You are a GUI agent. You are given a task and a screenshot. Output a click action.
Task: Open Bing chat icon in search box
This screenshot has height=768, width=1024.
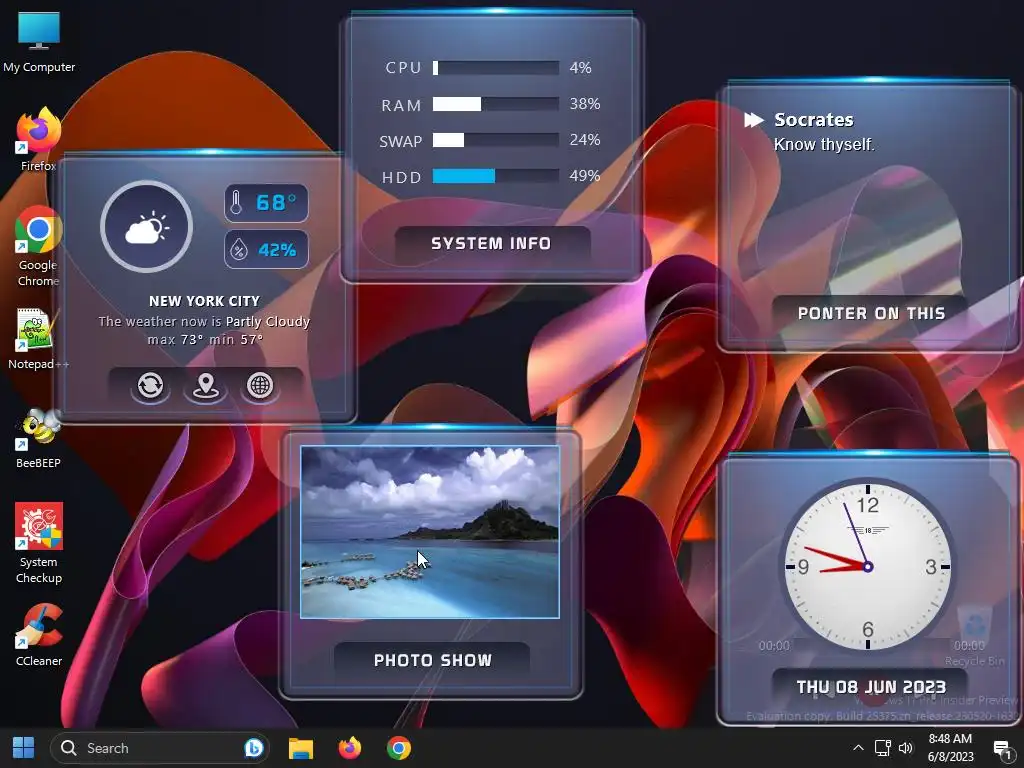(253, 748)
